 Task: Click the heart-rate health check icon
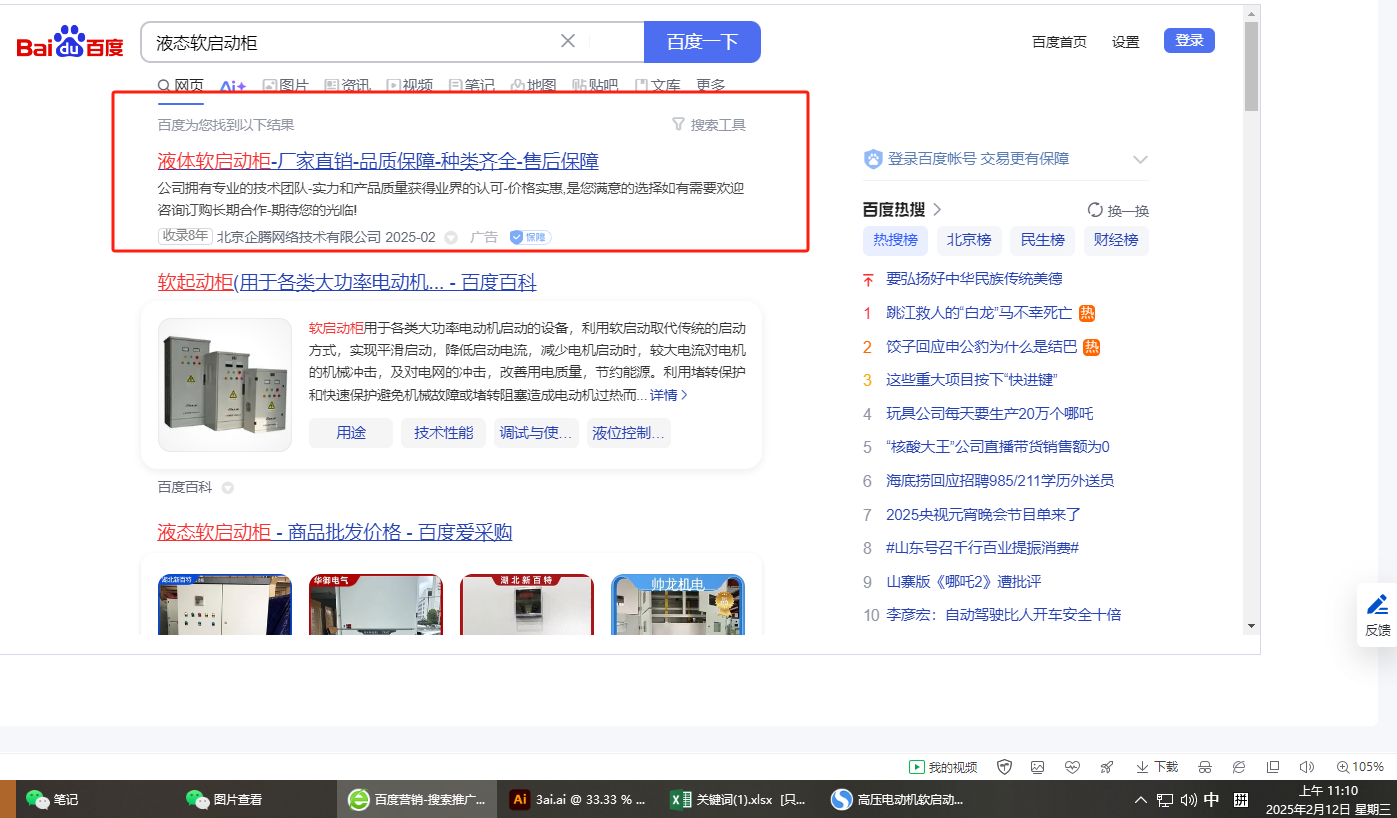1072,767
